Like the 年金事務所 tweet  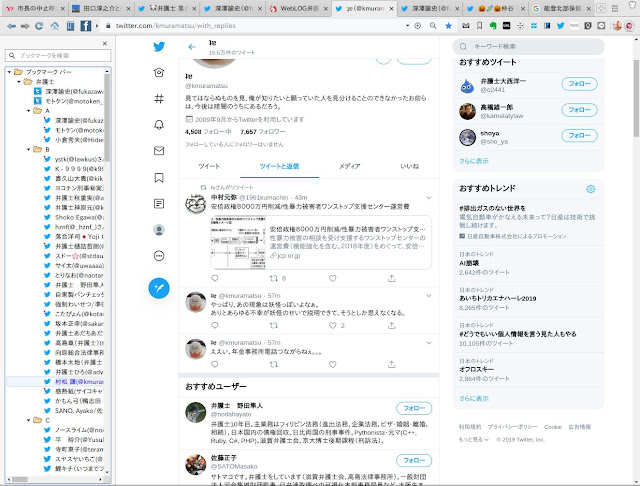click(333, 364)
